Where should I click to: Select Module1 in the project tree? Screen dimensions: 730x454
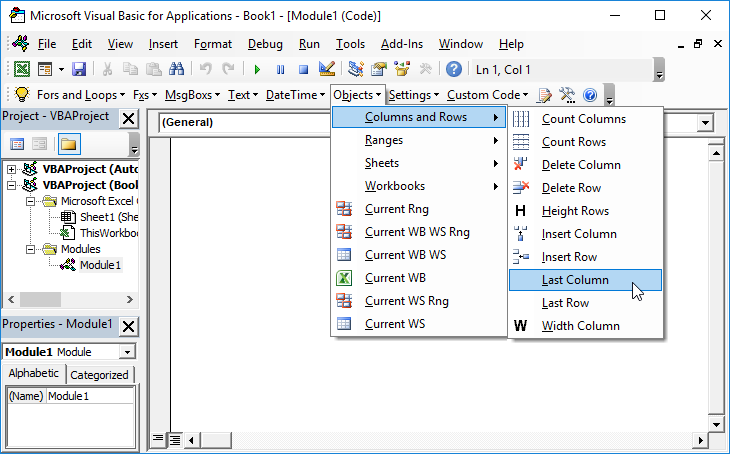(x=100, y=265)
